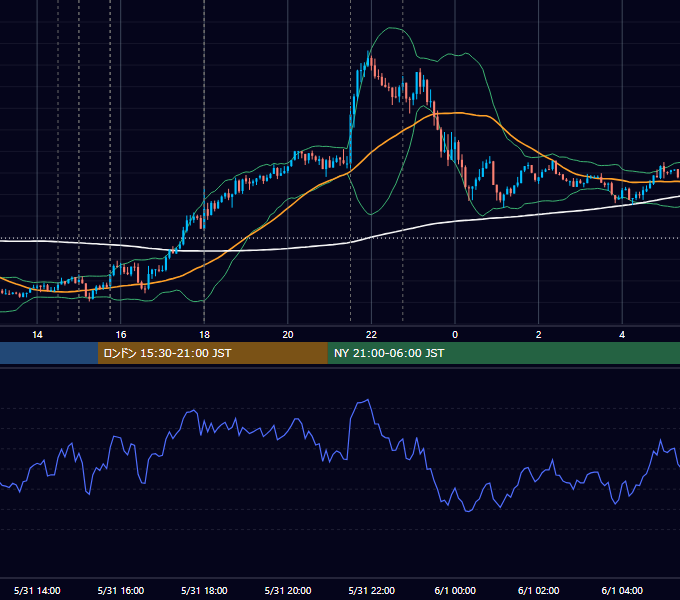
Task: Click the hour label 4 on price chart axis
Action: click(622, 335)
